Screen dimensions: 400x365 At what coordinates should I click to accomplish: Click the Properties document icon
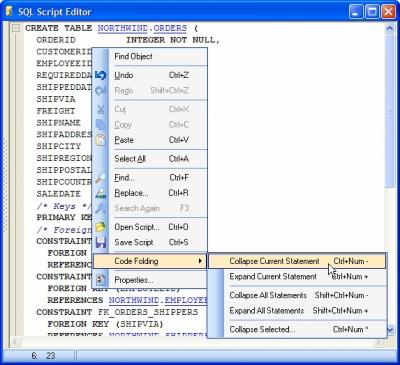point(100,280)
